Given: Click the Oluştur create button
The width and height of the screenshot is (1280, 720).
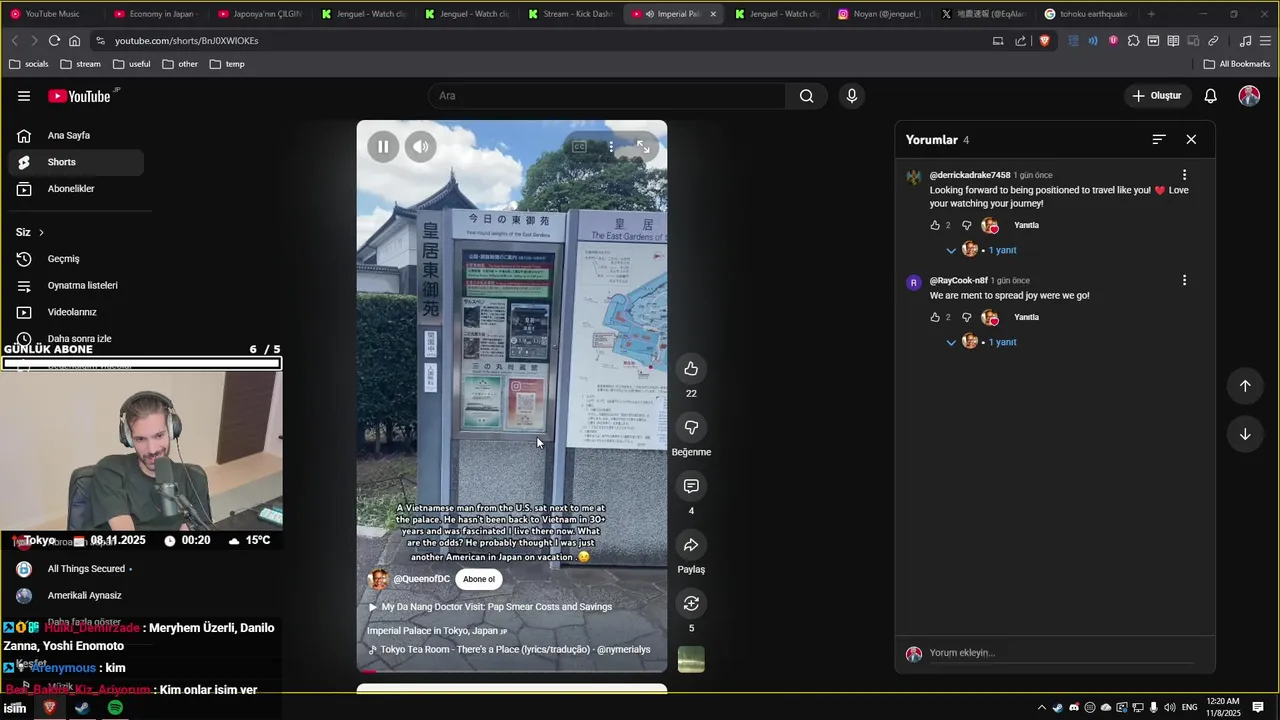Looking at the screenshot, I should pyautogui.click(x=1157, y=96).
